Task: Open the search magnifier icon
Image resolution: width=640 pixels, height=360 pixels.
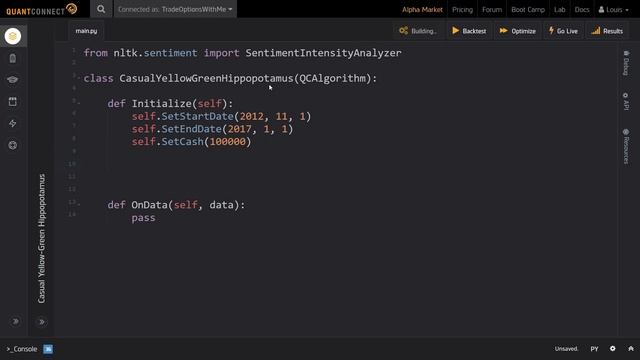Action: click(101, 9)
